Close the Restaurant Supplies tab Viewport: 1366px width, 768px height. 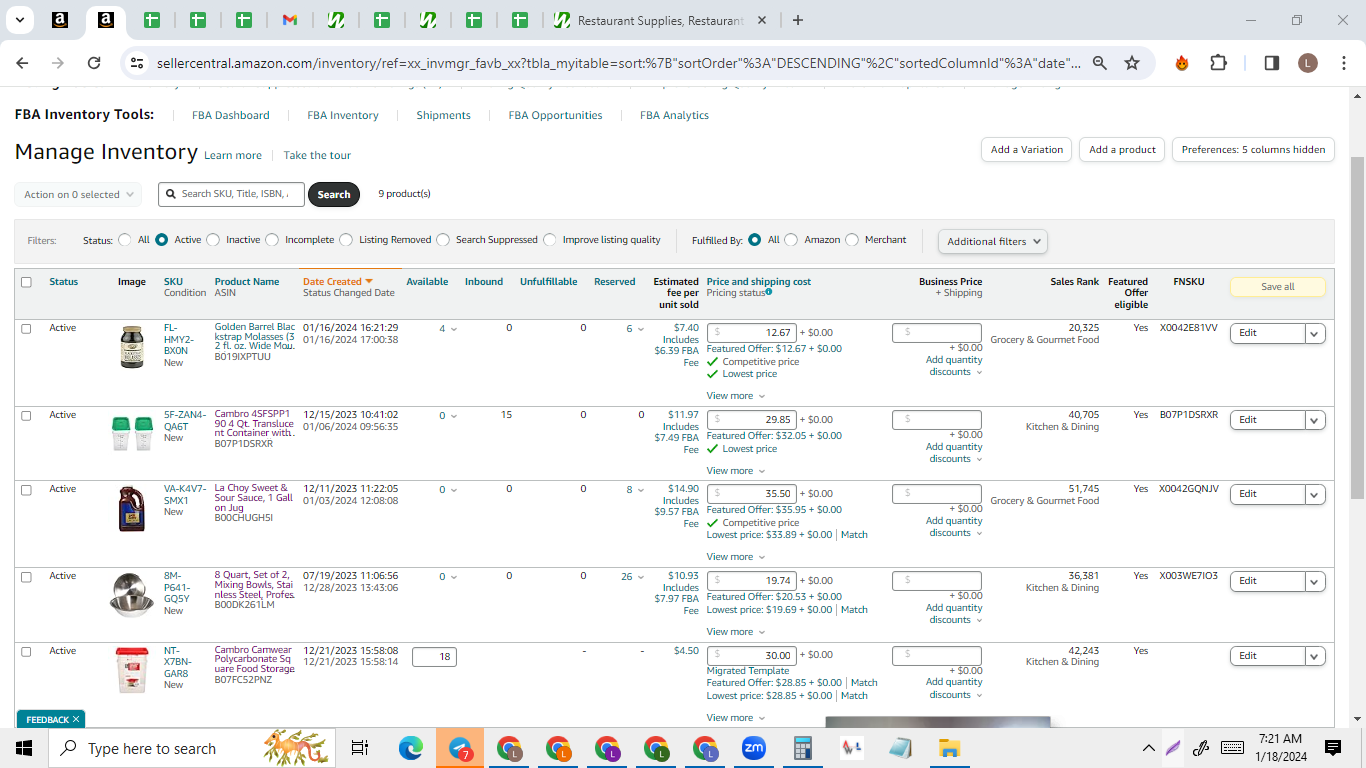(762, 20)
